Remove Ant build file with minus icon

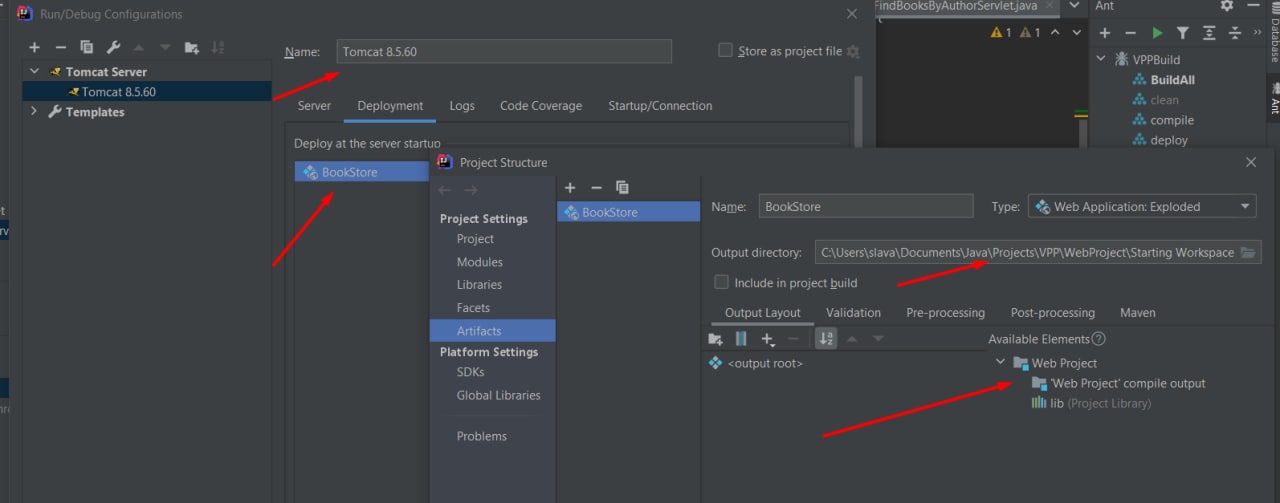[1131, 33]
